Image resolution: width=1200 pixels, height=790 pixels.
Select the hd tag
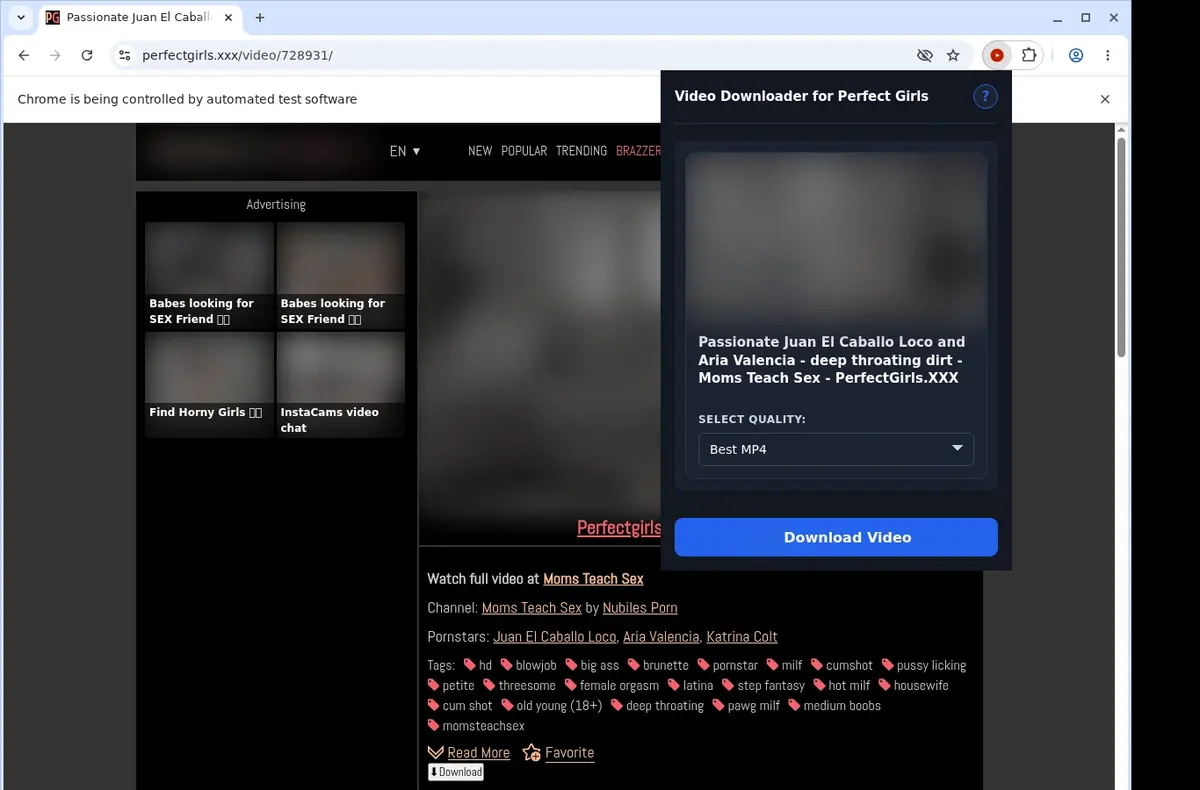478,665
